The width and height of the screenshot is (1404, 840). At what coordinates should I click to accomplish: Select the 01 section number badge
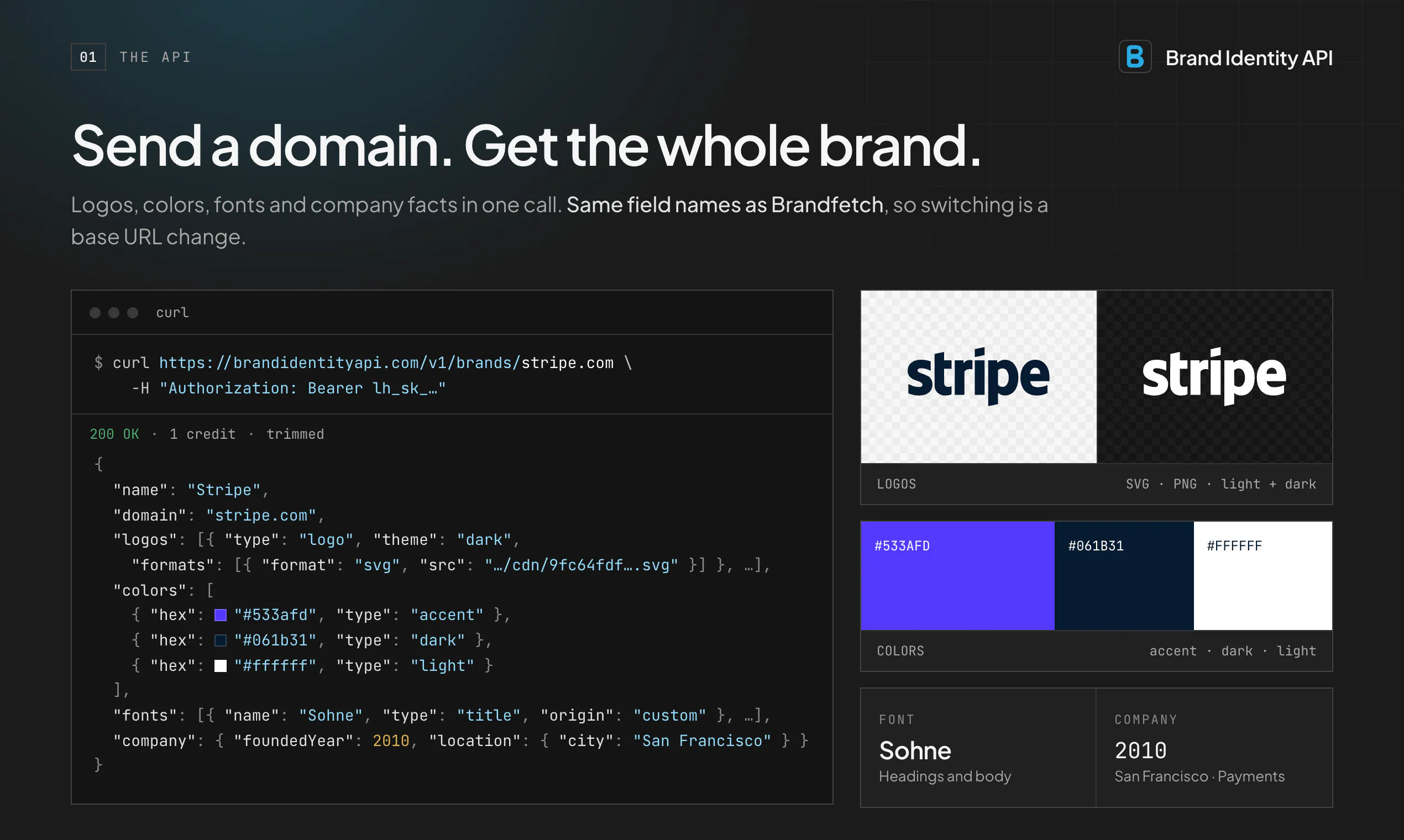(88, 57)
